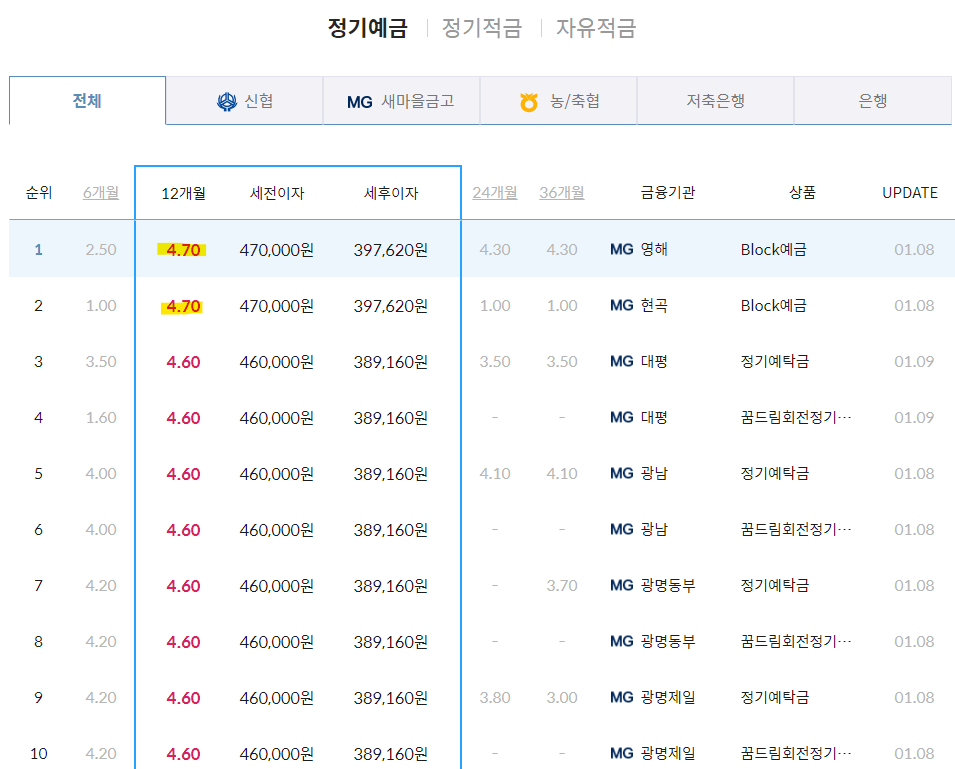This screenshot has width=955, height=769.
Task: Sort by the 6개월 column header
Action: 100,193
